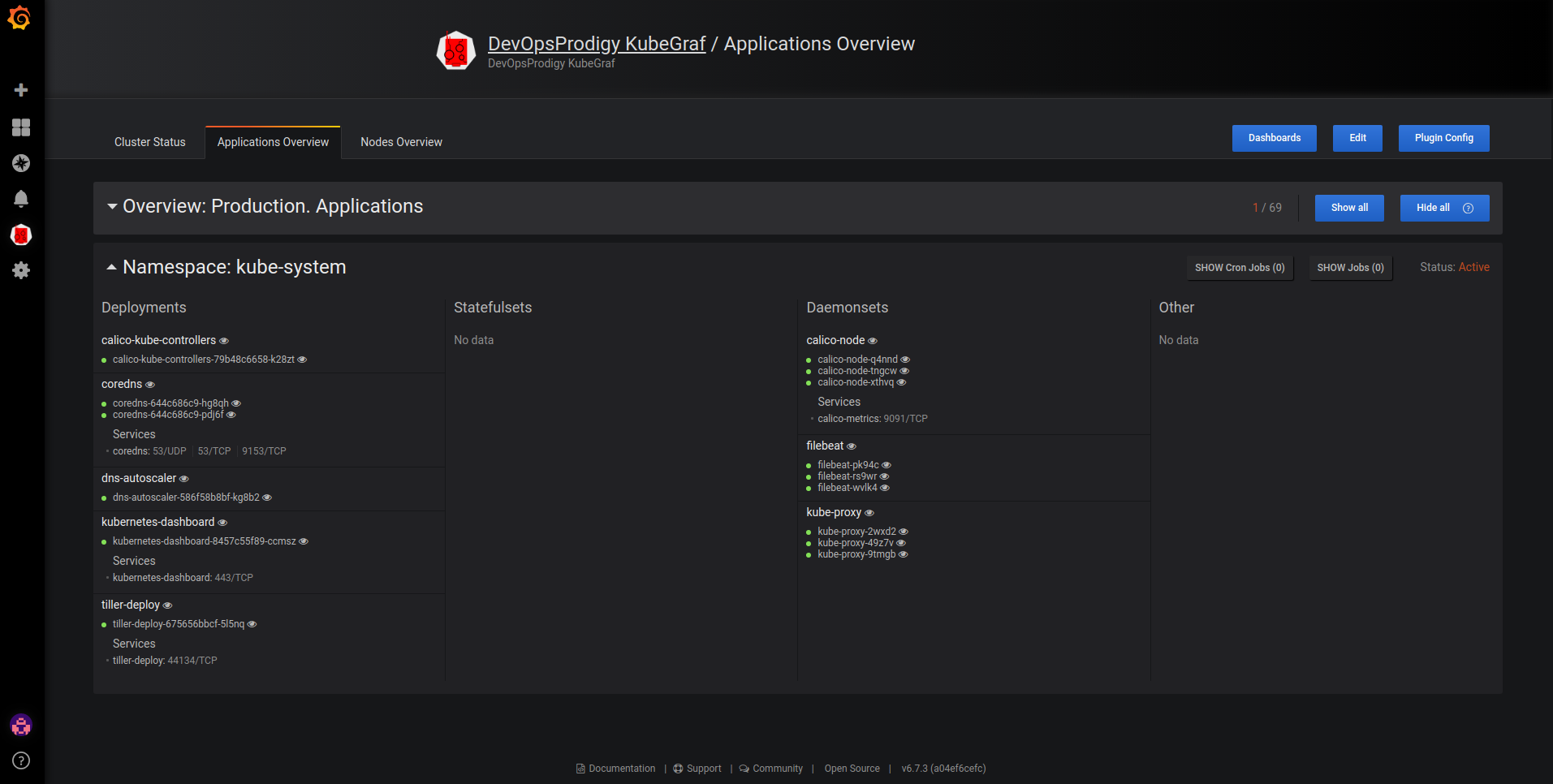The width and height of the screenshot is (1553, 784).
Task: Click SHOW Cron Jobs (0) button
Action: point(1240,268)
